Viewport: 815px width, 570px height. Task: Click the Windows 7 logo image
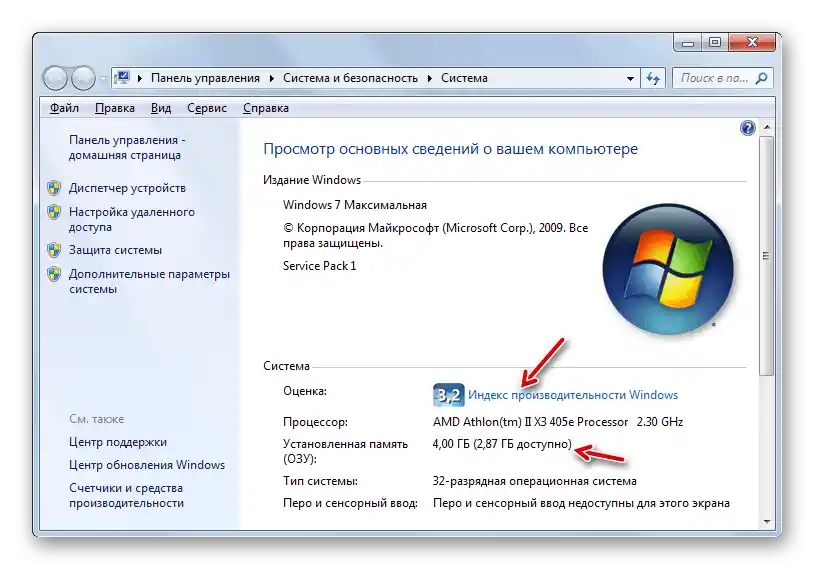[x=668, y=269]
